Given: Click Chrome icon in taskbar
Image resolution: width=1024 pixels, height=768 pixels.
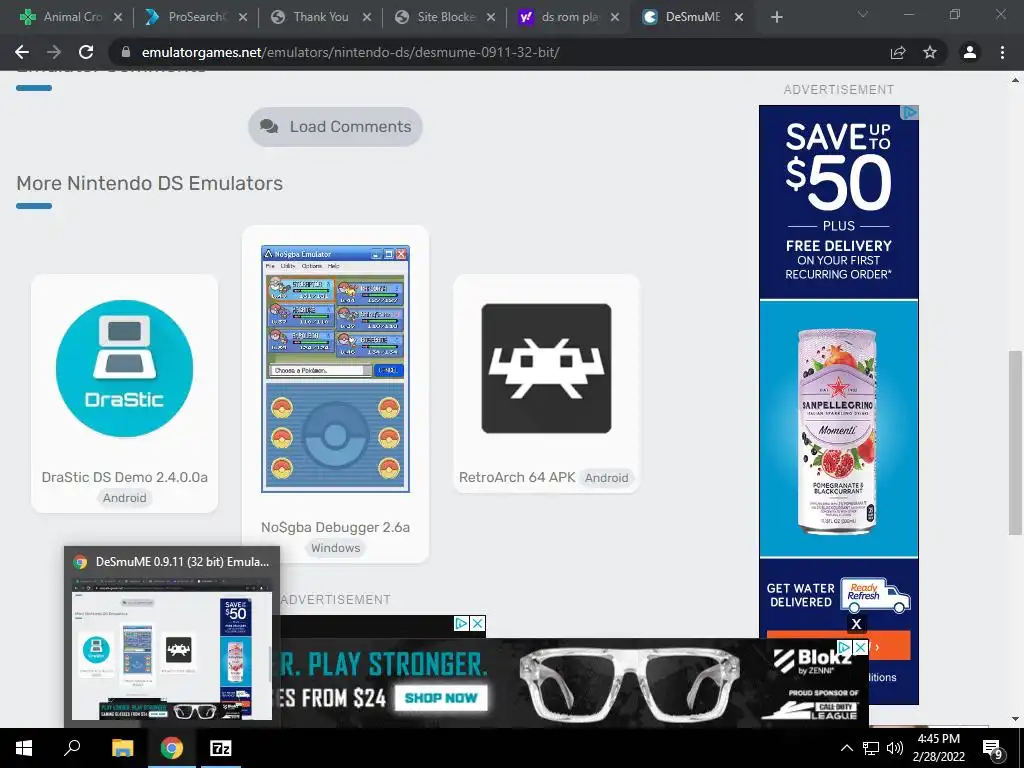Looking at the screenshot, I should tap(172, 748).
